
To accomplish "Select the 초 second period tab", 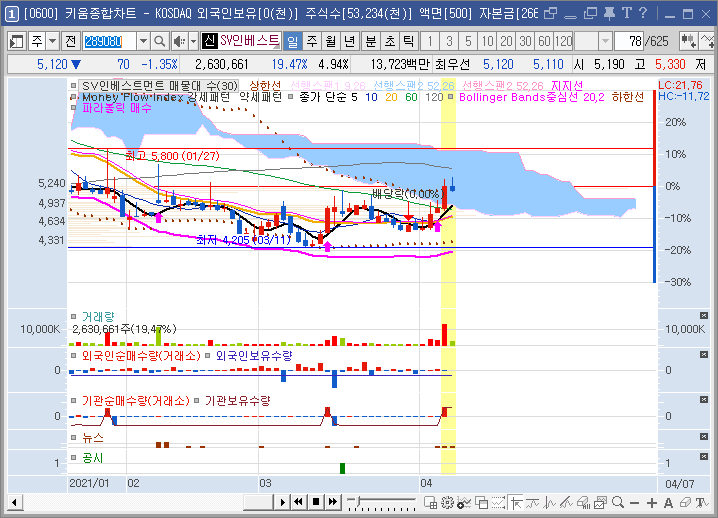I will coord(390,42).
